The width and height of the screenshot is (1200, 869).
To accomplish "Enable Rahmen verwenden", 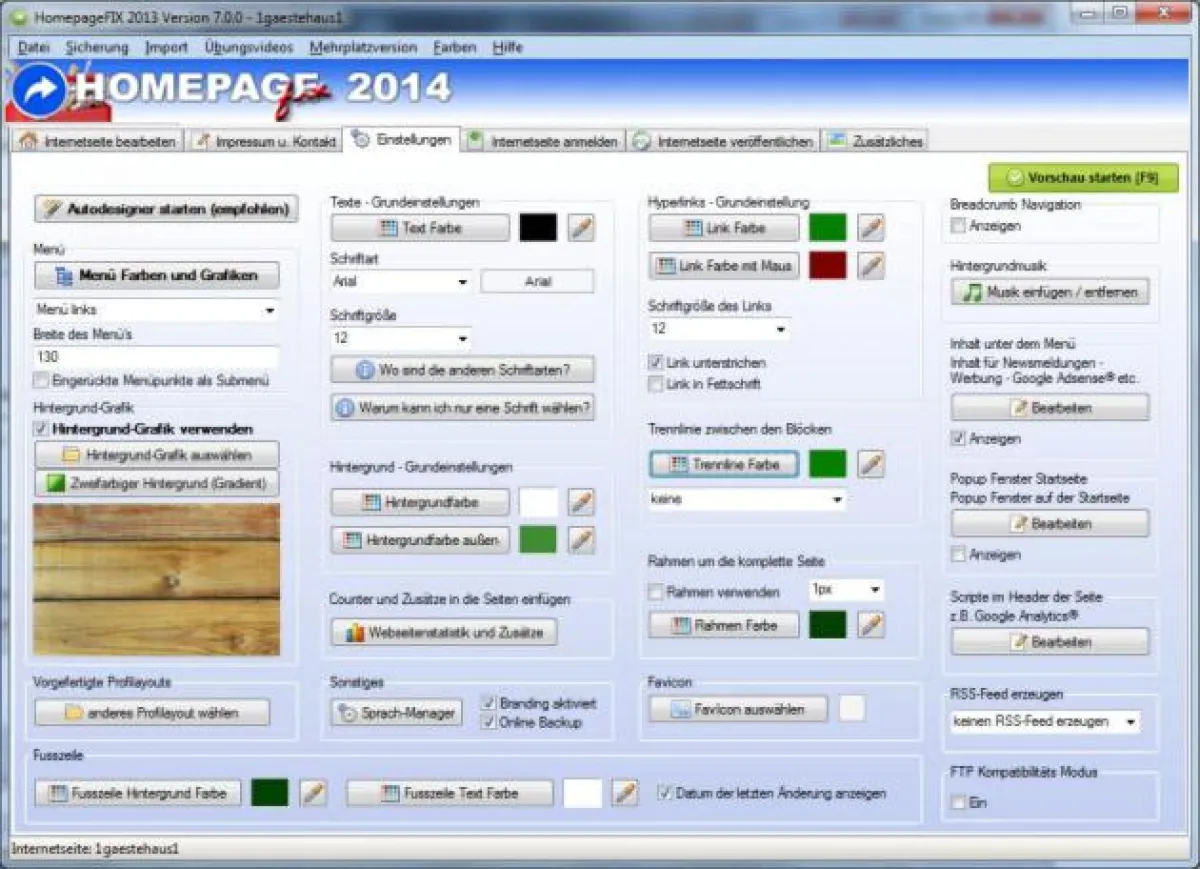I will [x=656, y=592].
